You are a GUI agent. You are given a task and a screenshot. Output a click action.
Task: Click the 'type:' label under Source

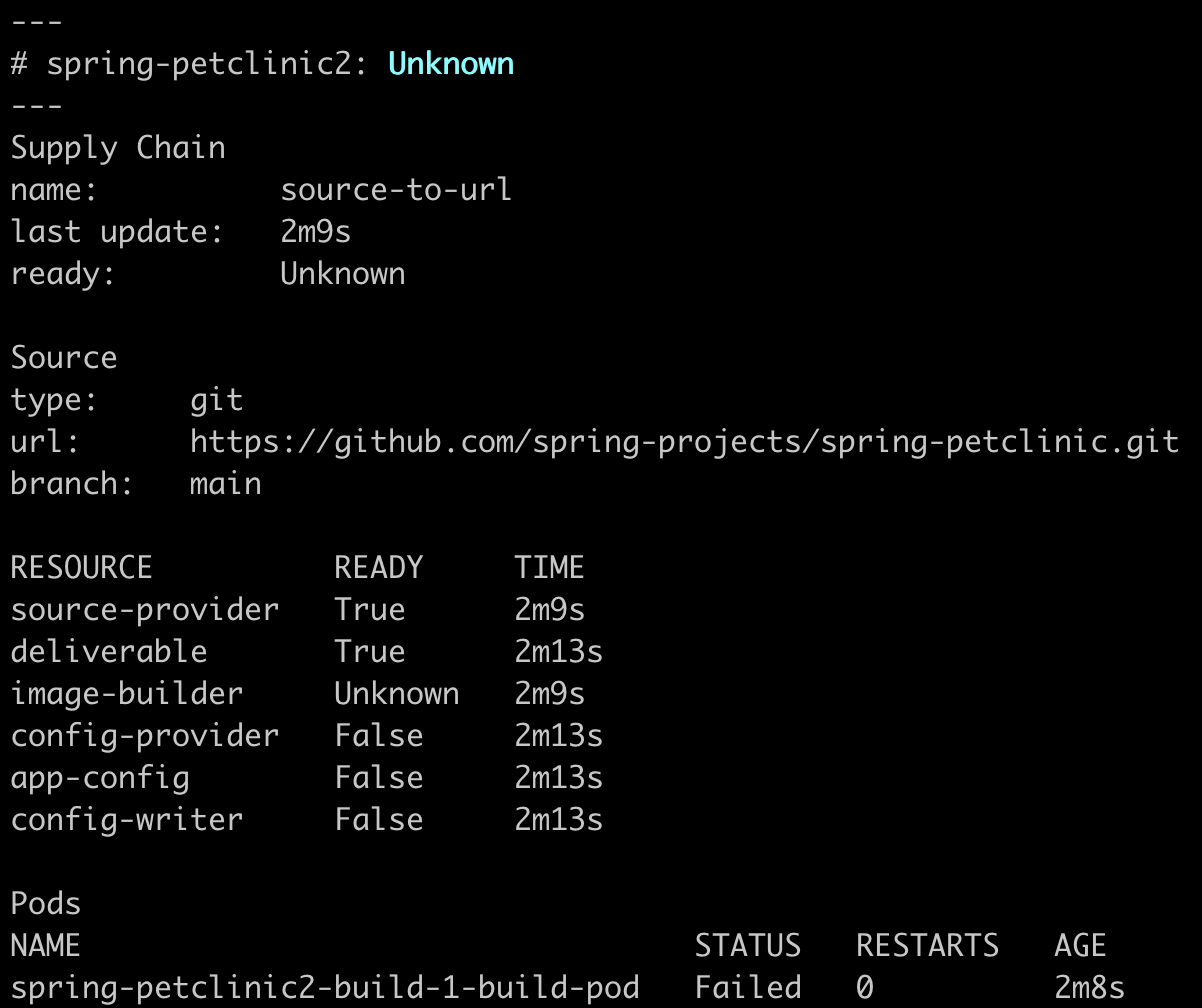(x=55, y=401)
